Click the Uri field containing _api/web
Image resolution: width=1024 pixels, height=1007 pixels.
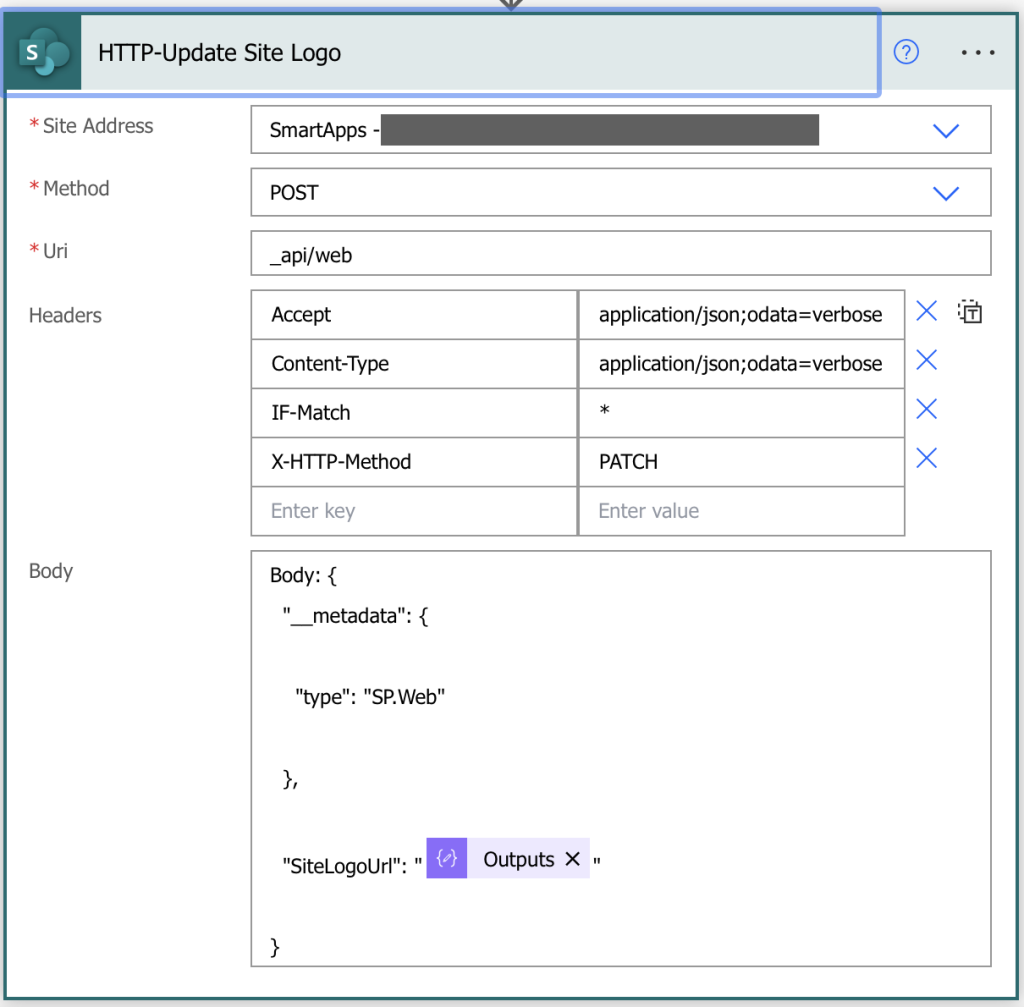tap(620, 253)
